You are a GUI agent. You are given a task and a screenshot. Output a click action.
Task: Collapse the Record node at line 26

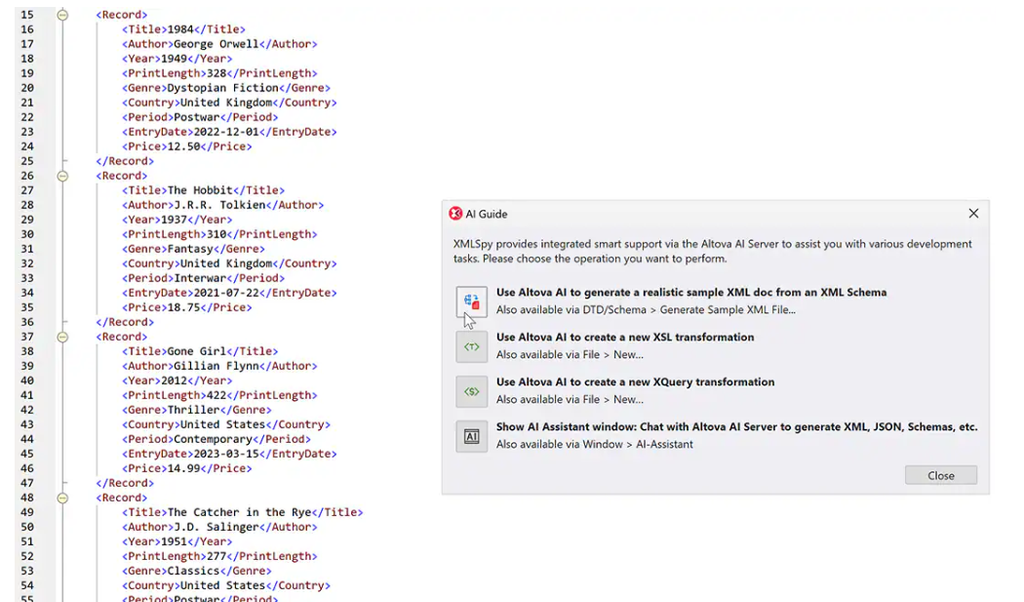(x=63, y=176)
